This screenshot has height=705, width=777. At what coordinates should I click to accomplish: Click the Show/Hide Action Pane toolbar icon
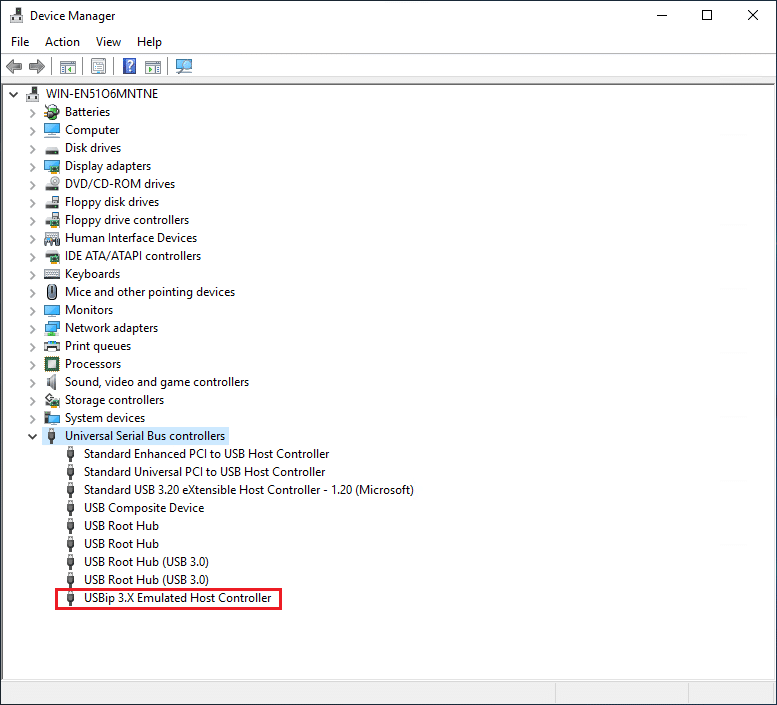(153, 67)
